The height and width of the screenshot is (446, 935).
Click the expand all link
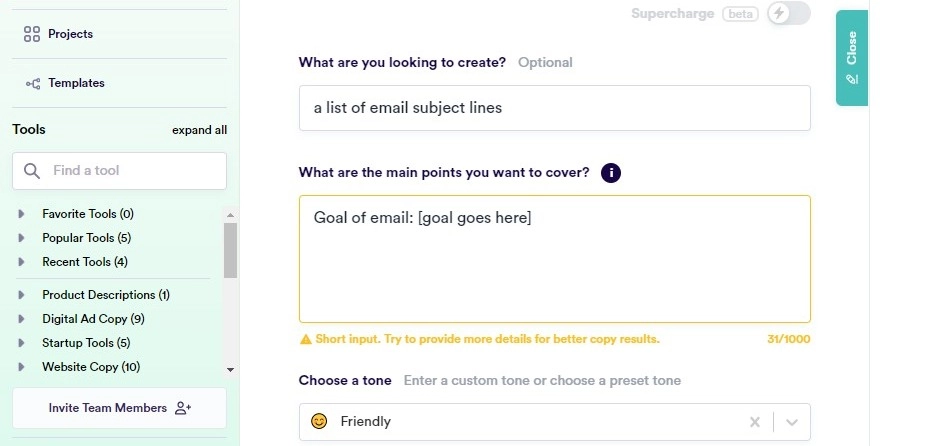pos(199,130)
